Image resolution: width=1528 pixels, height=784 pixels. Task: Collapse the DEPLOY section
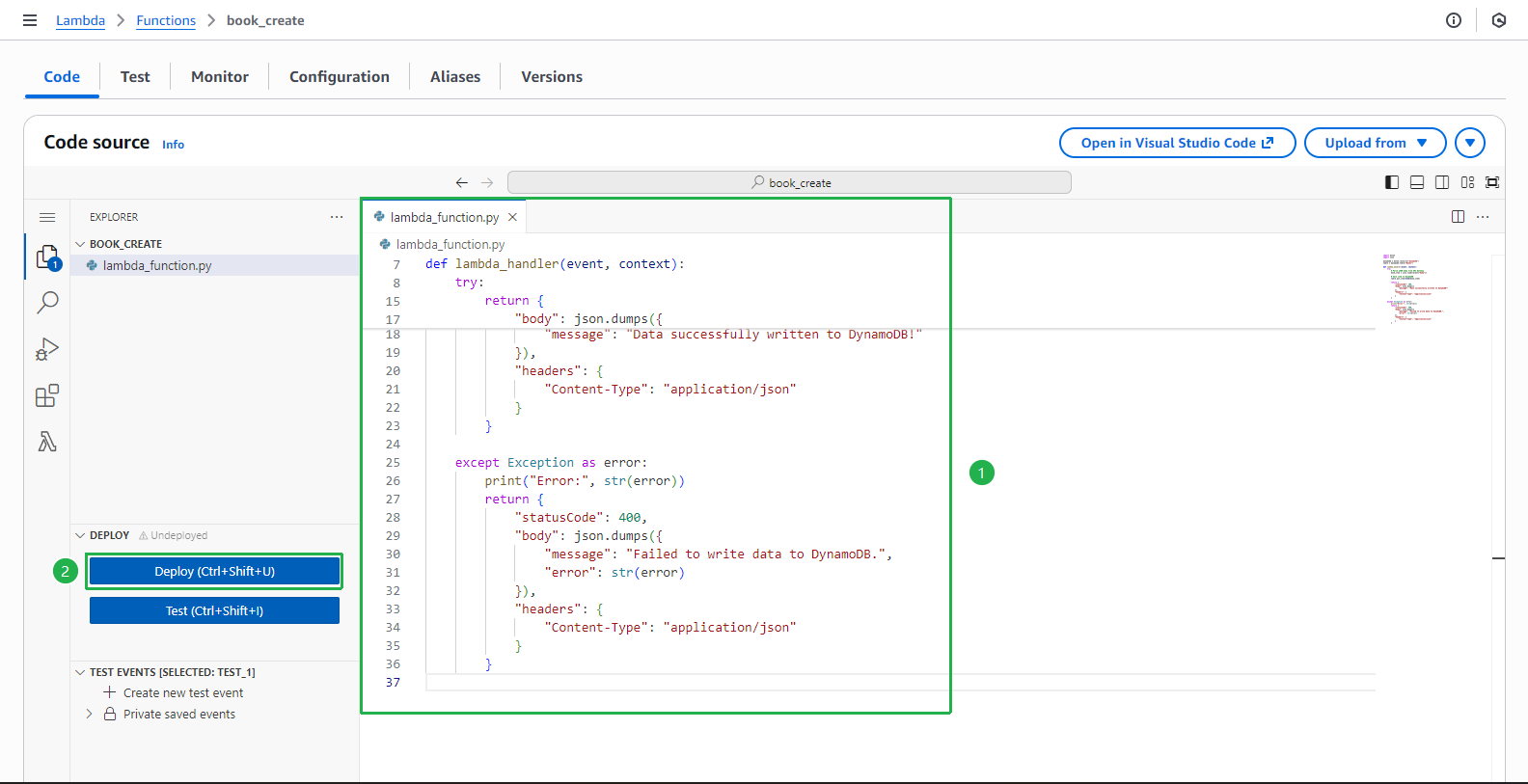coord(80,535)
